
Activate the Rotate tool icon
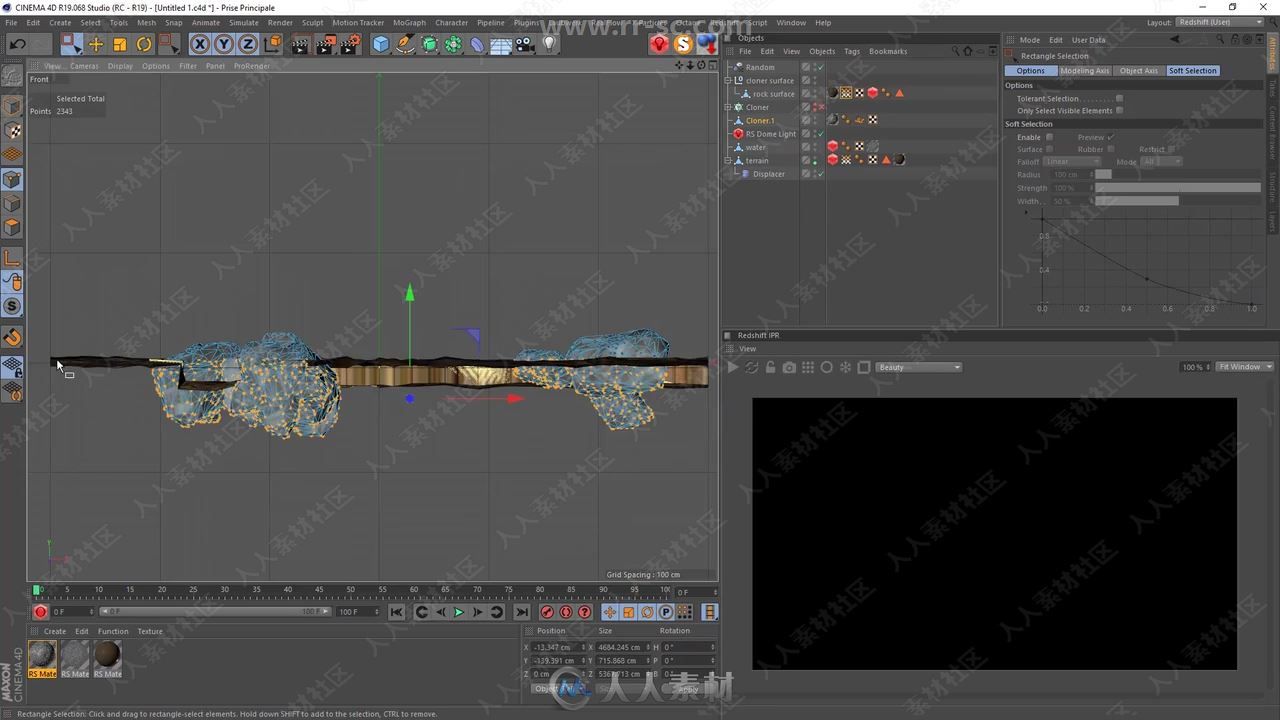click(144, 44)
